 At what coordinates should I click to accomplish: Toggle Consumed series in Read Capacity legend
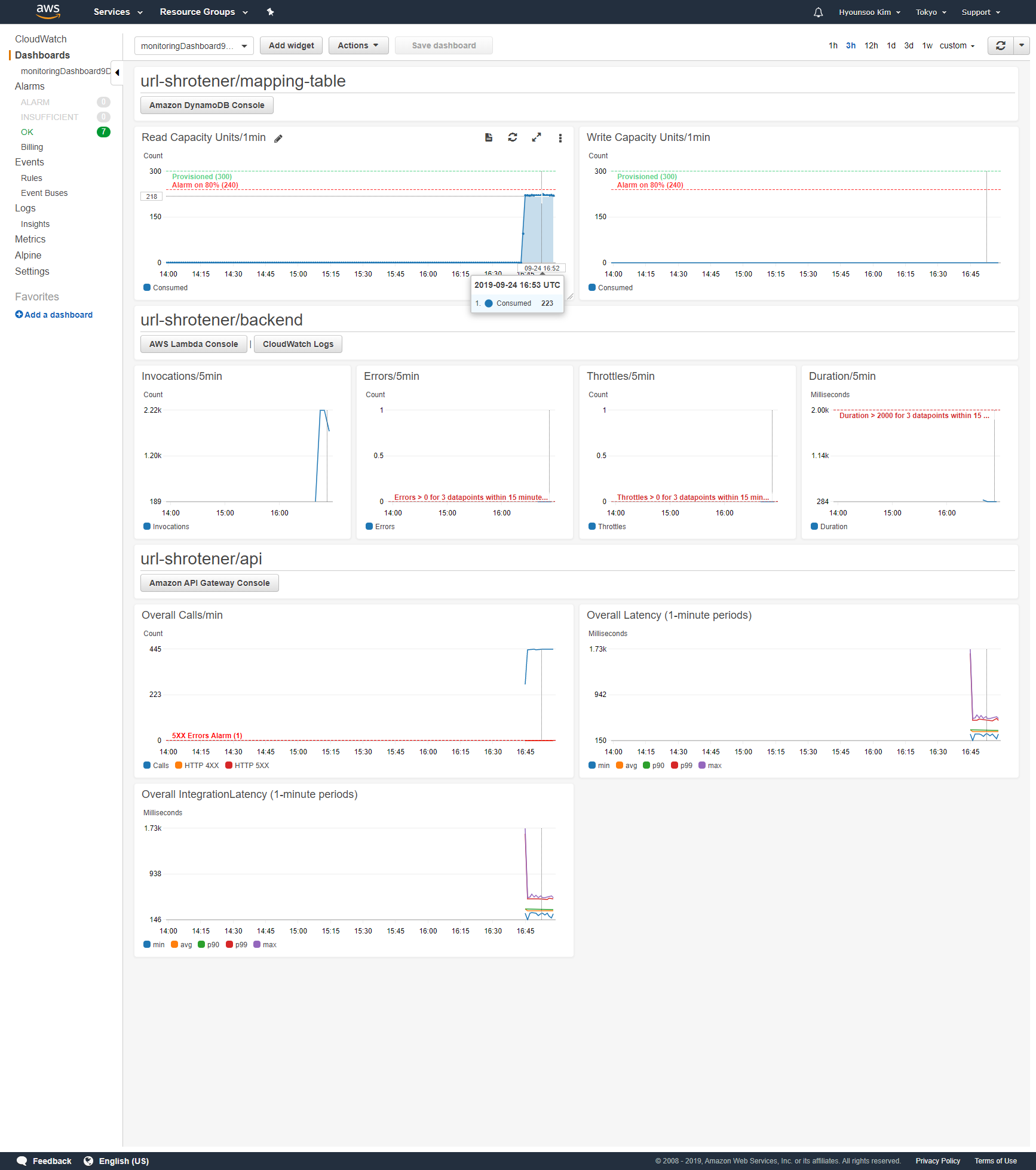[x=165, y=287]
